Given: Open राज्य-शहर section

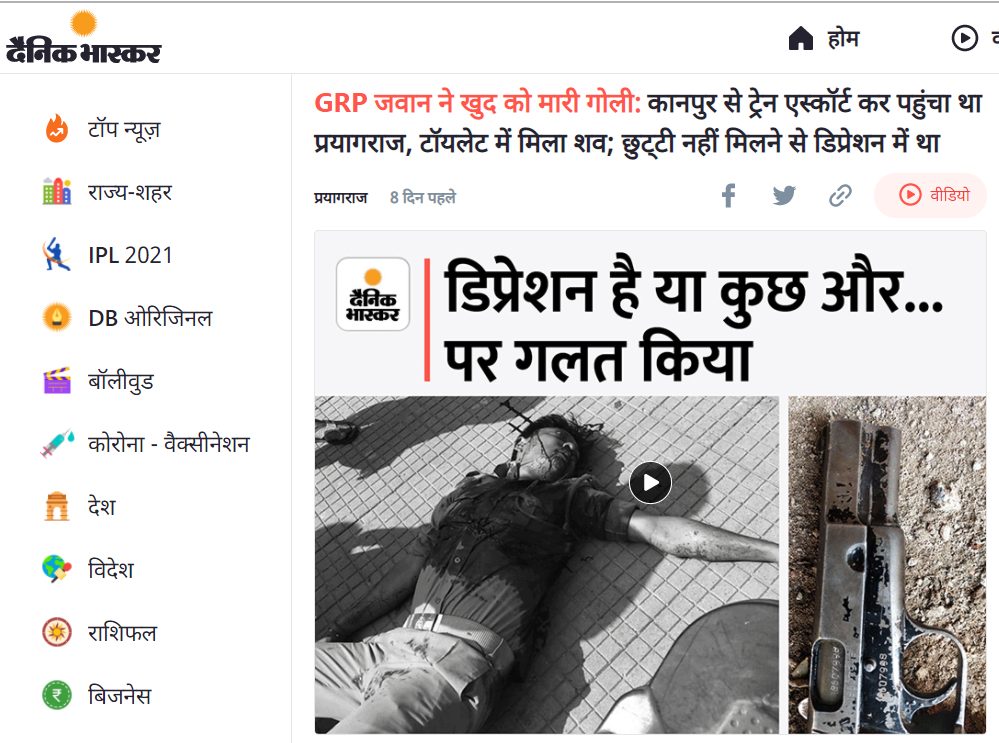Looking at the screenshot, I should (x=130, y=192).
